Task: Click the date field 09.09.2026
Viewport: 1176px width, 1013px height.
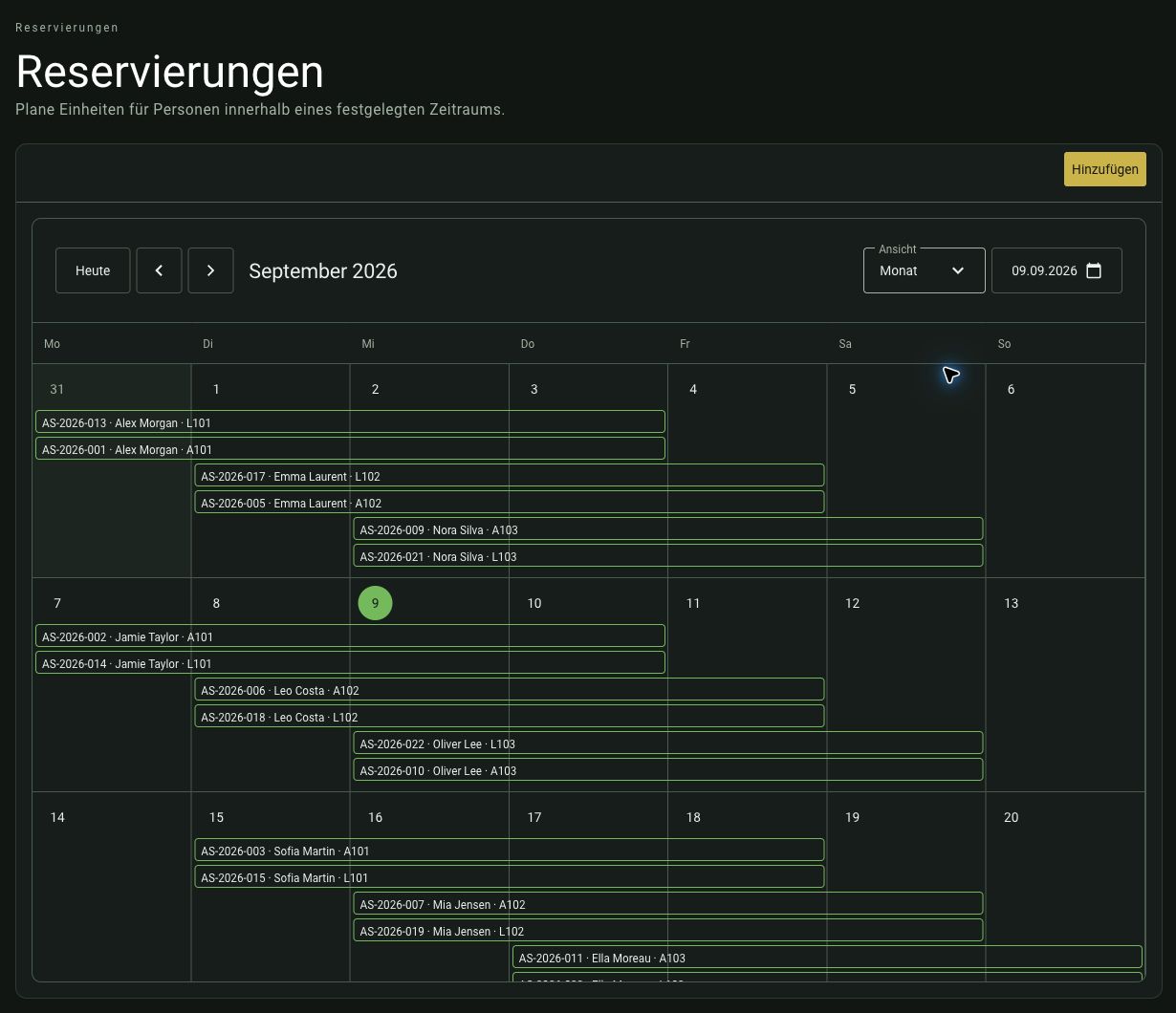Action: pyautogui.click(x=1056, y=270)
